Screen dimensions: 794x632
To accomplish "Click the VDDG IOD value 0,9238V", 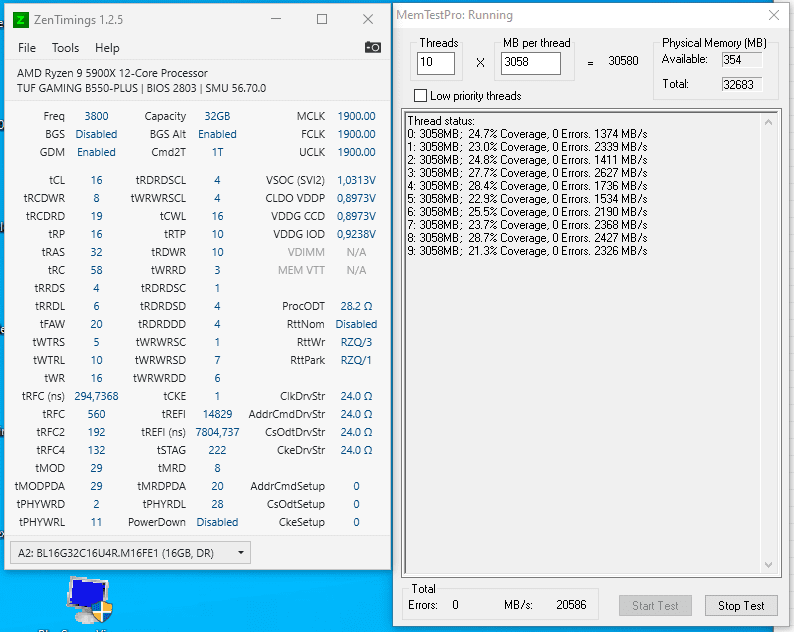I will tap(356, 234).
